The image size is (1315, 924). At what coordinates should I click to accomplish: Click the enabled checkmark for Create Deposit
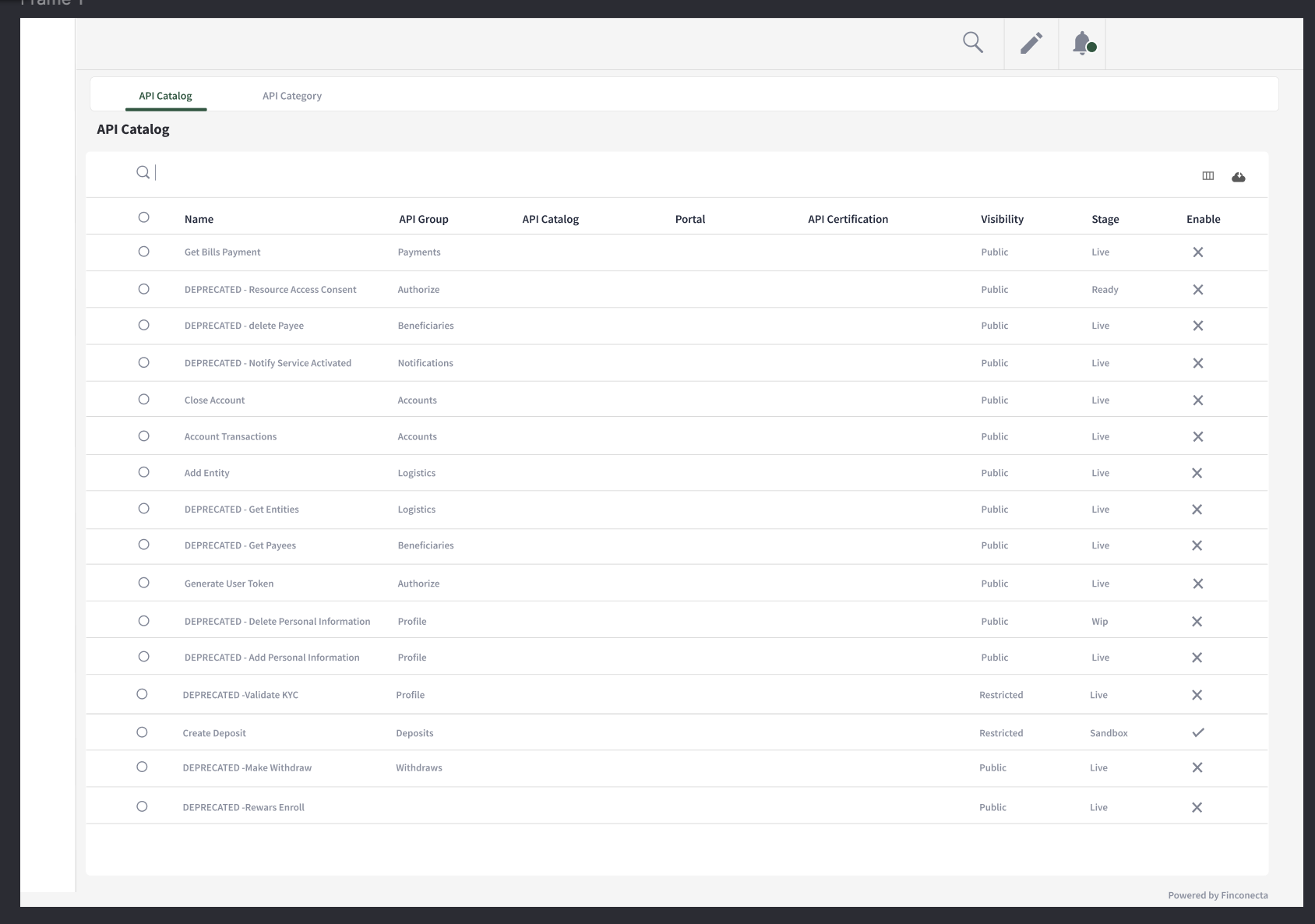pos(1198,732)
